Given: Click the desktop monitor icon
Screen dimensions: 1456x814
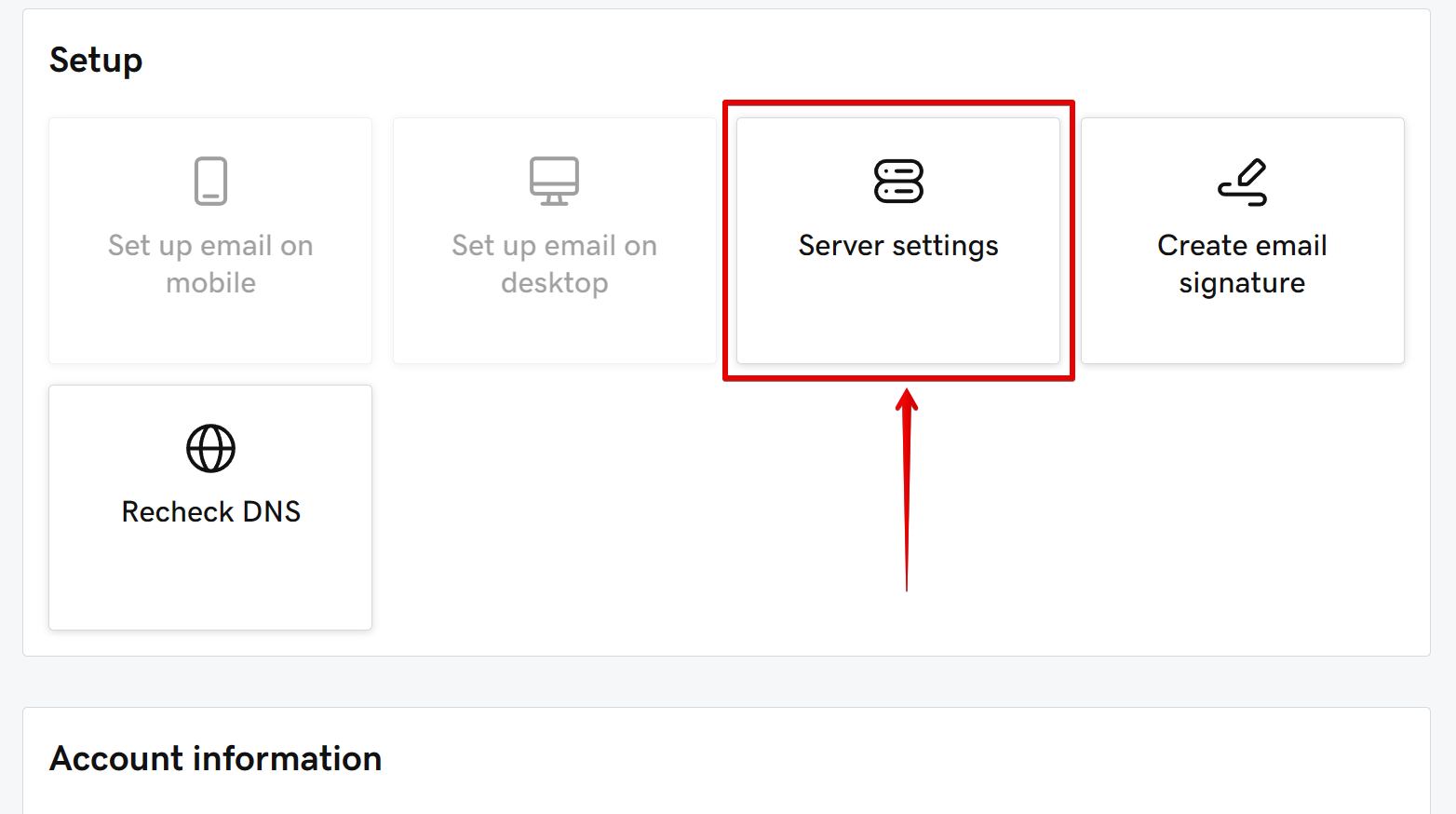Looking at the screenshot, I should [x=554, y=181].
